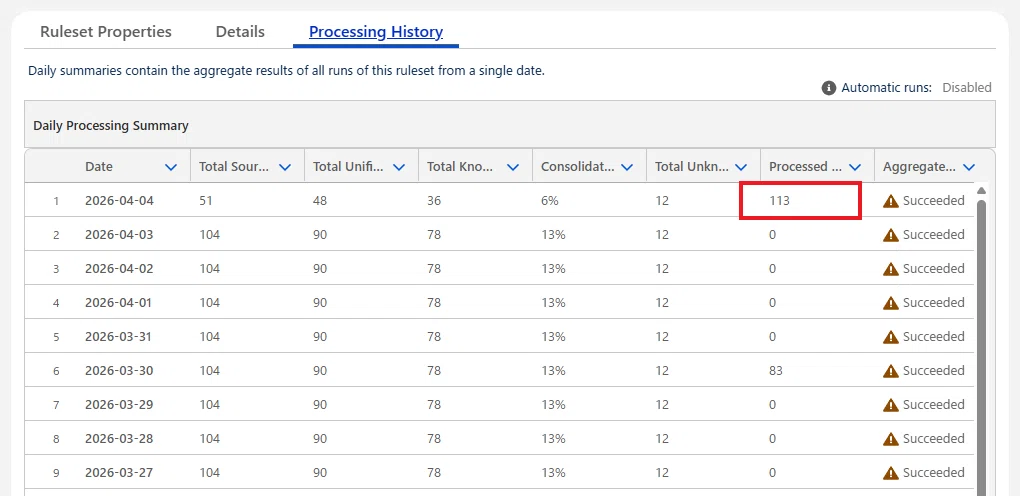Viewport: 1020px width, 496px height.
Task: Click total unknown 12 in 2026-04-04 row
Action: [x=662, y=200]
